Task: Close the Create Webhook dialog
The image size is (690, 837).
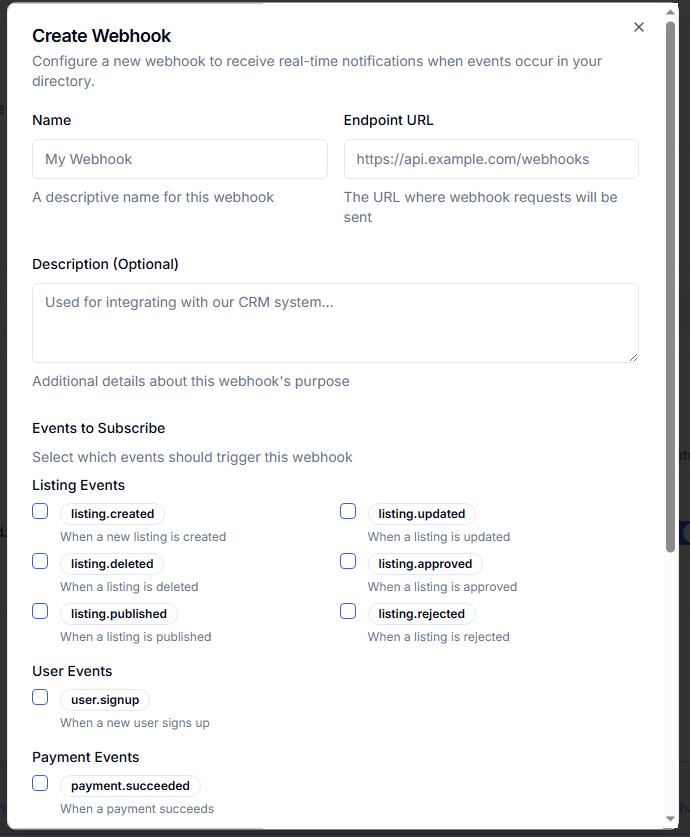Action: (x=639, y=27)
